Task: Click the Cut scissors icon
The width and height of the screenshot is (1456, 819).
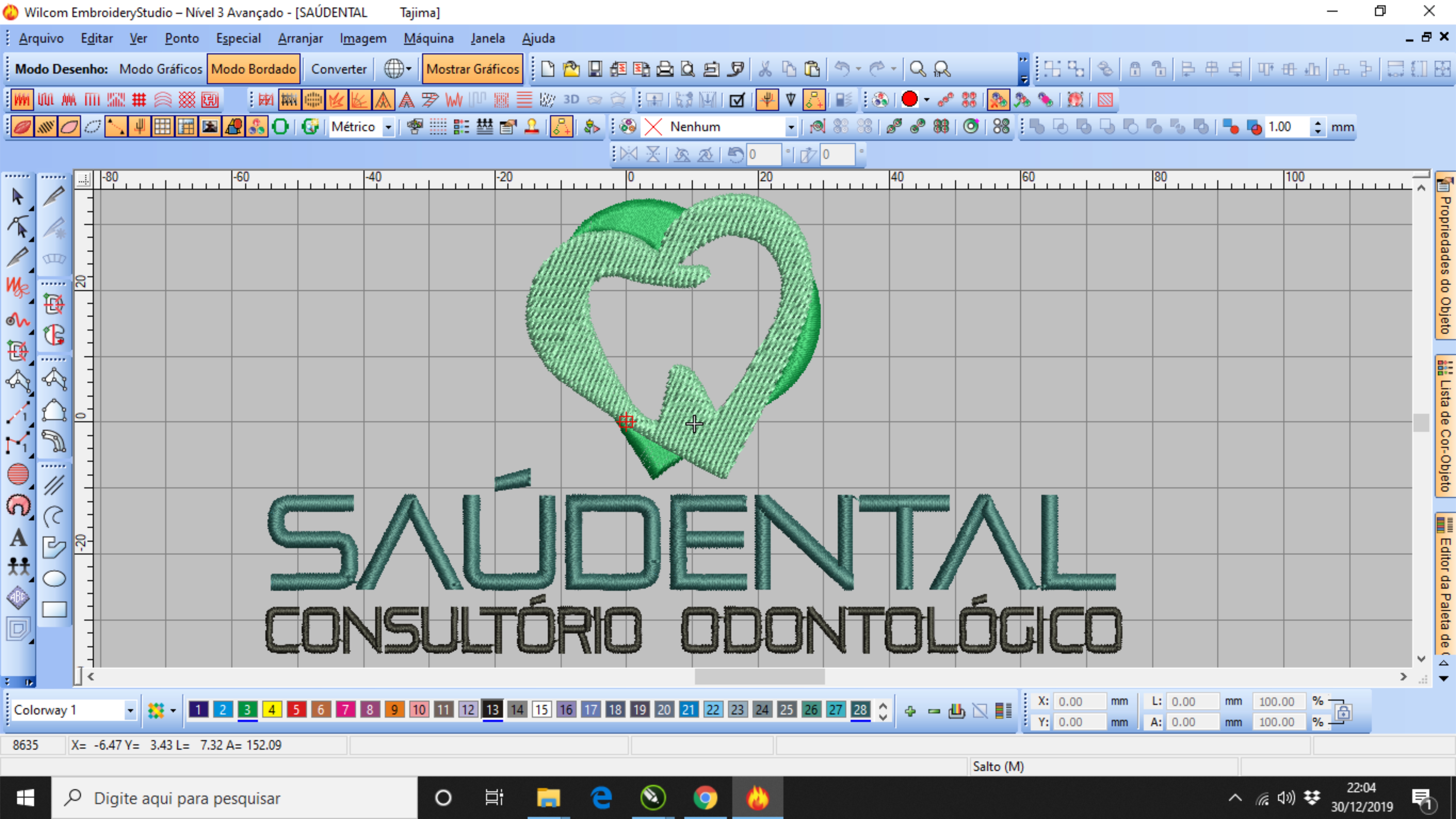Action: point(765,69)
